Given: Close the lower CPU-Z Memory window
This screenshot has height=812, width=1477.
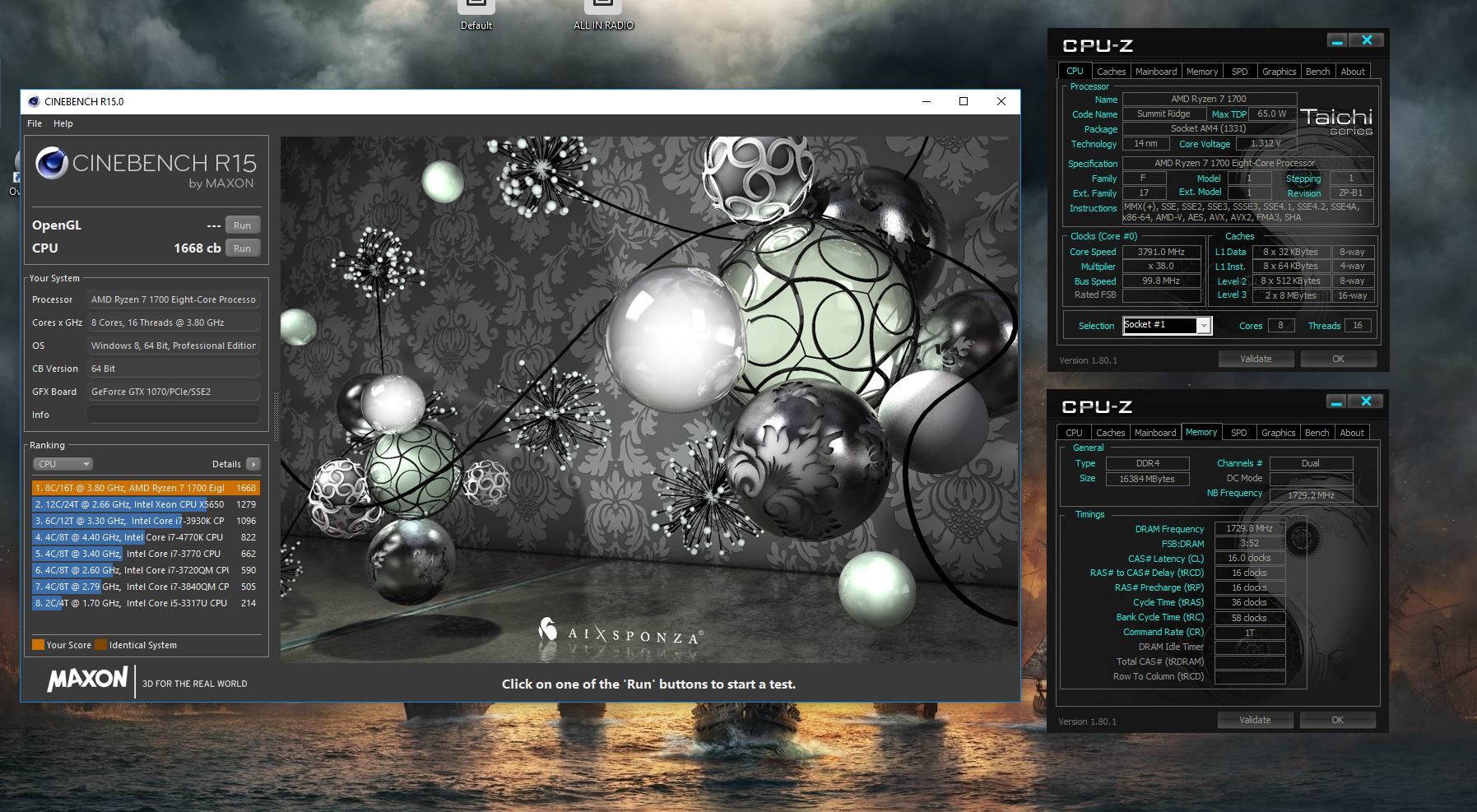Looking at the screenshot, I should [1366, 401].
